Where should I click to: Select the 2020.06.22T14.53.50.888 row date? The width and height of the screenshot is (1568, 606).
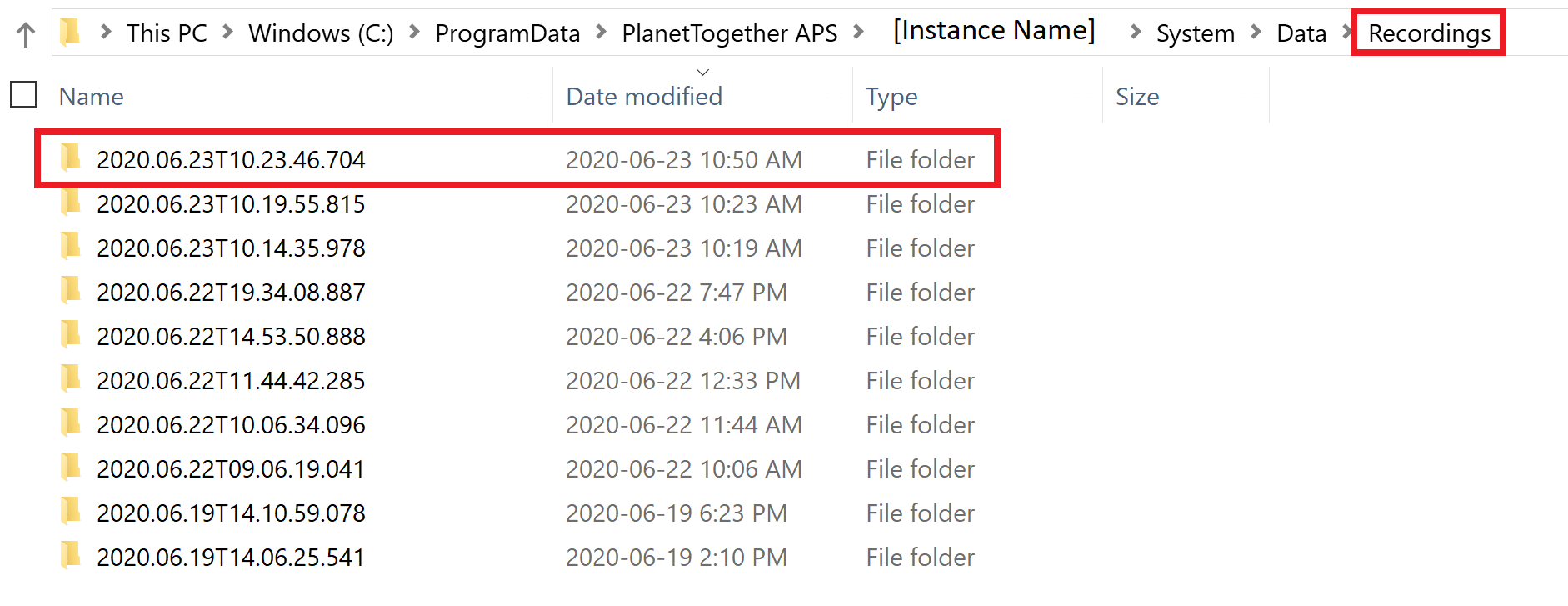tap(677, 337)
